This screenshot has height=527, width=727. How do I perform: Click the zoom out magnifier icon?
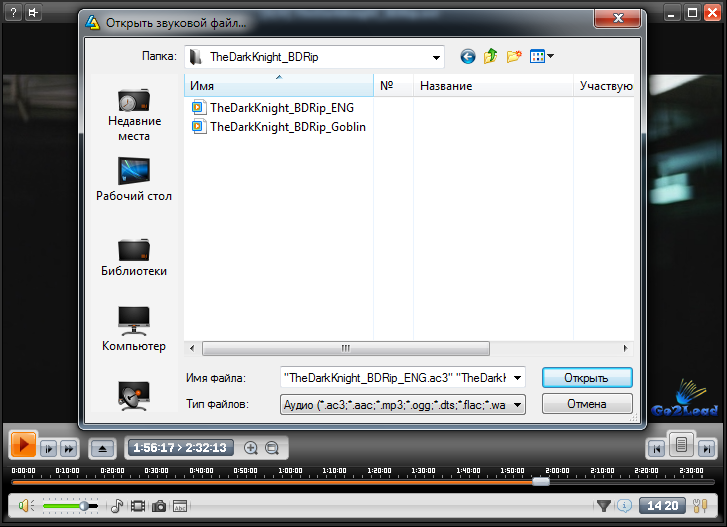coord(272,448)
